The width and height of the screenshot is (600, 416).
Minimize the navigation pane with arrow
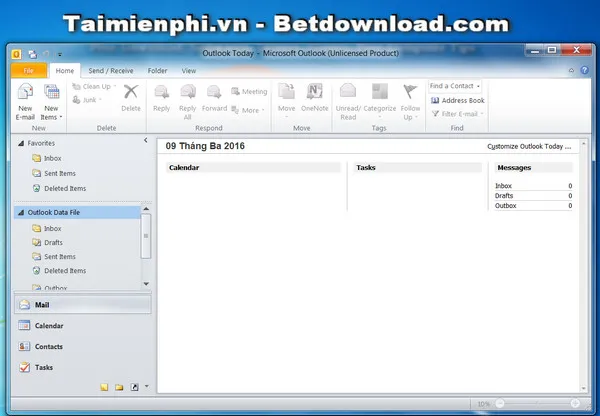click(x=146, y=143)
